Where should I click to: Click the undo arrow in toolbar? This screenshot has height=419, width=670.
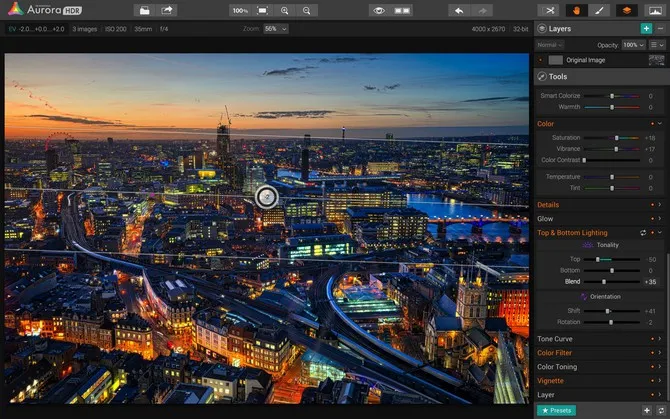pyautogui.click(x=459, y=10)
